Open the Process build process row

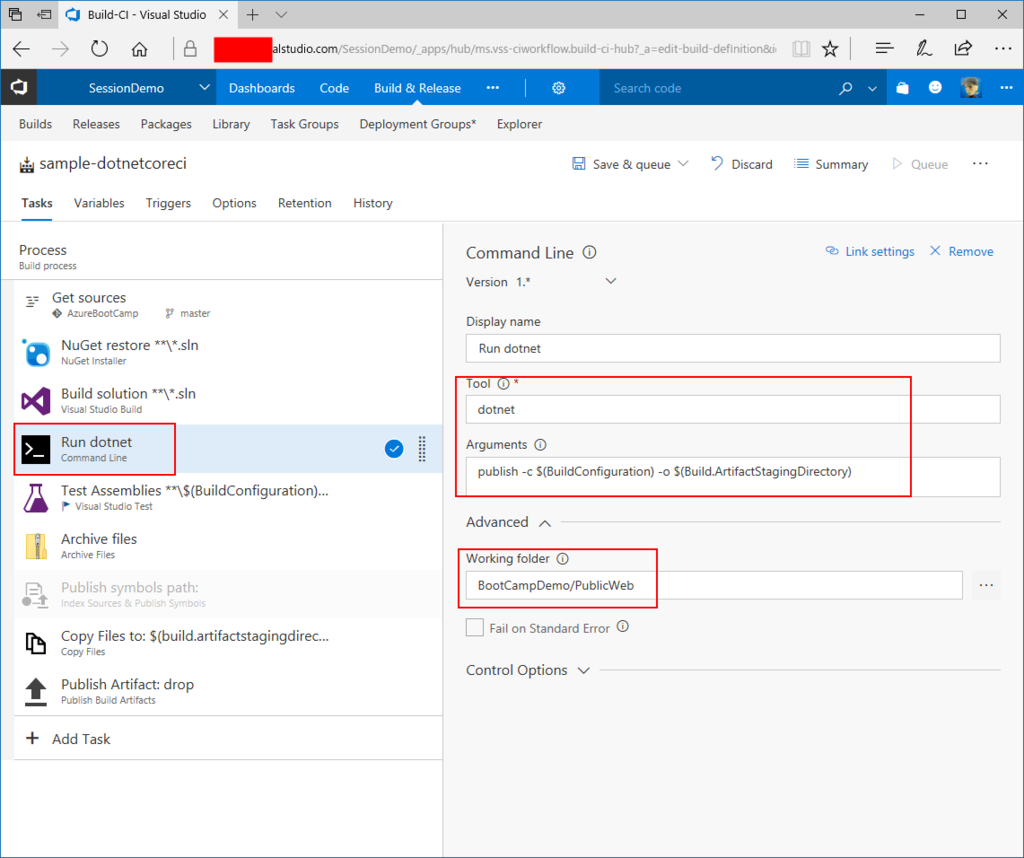tap(221, 257)
